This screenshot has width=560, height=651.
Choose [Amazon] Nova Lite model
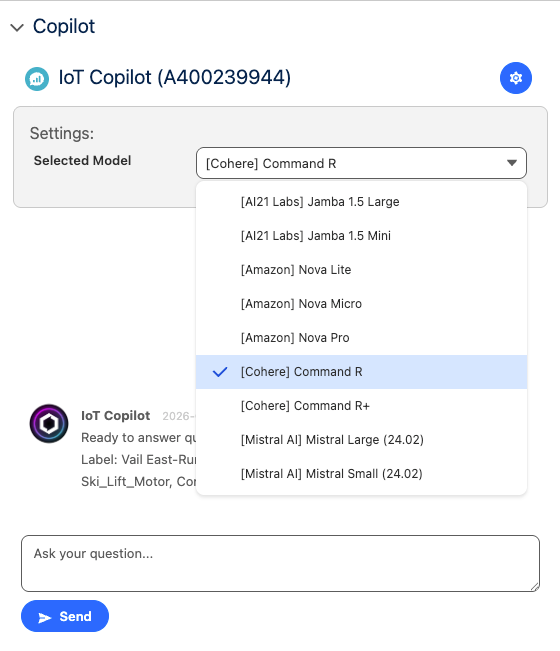tap(361, 270)
